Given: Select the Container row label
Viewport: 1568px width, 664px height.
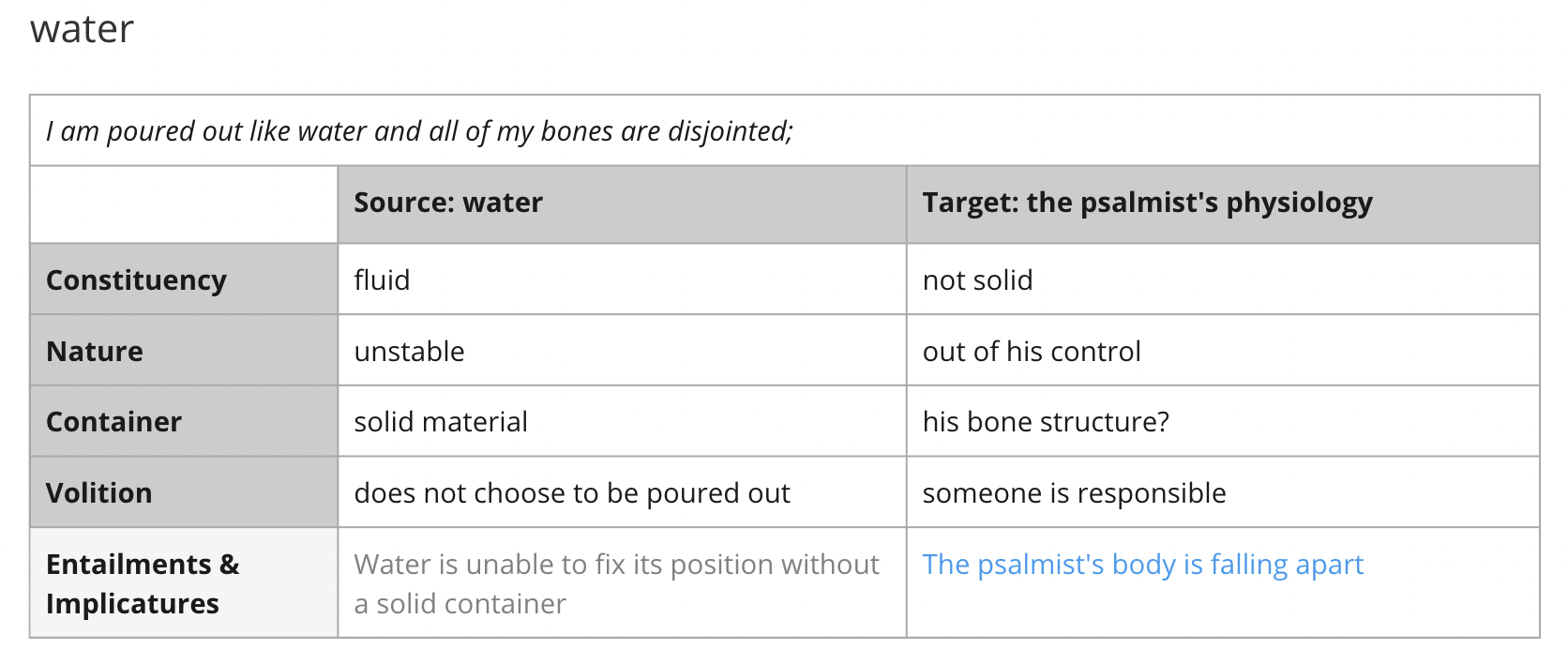Looking at the screenshot, I should point(184,421).
